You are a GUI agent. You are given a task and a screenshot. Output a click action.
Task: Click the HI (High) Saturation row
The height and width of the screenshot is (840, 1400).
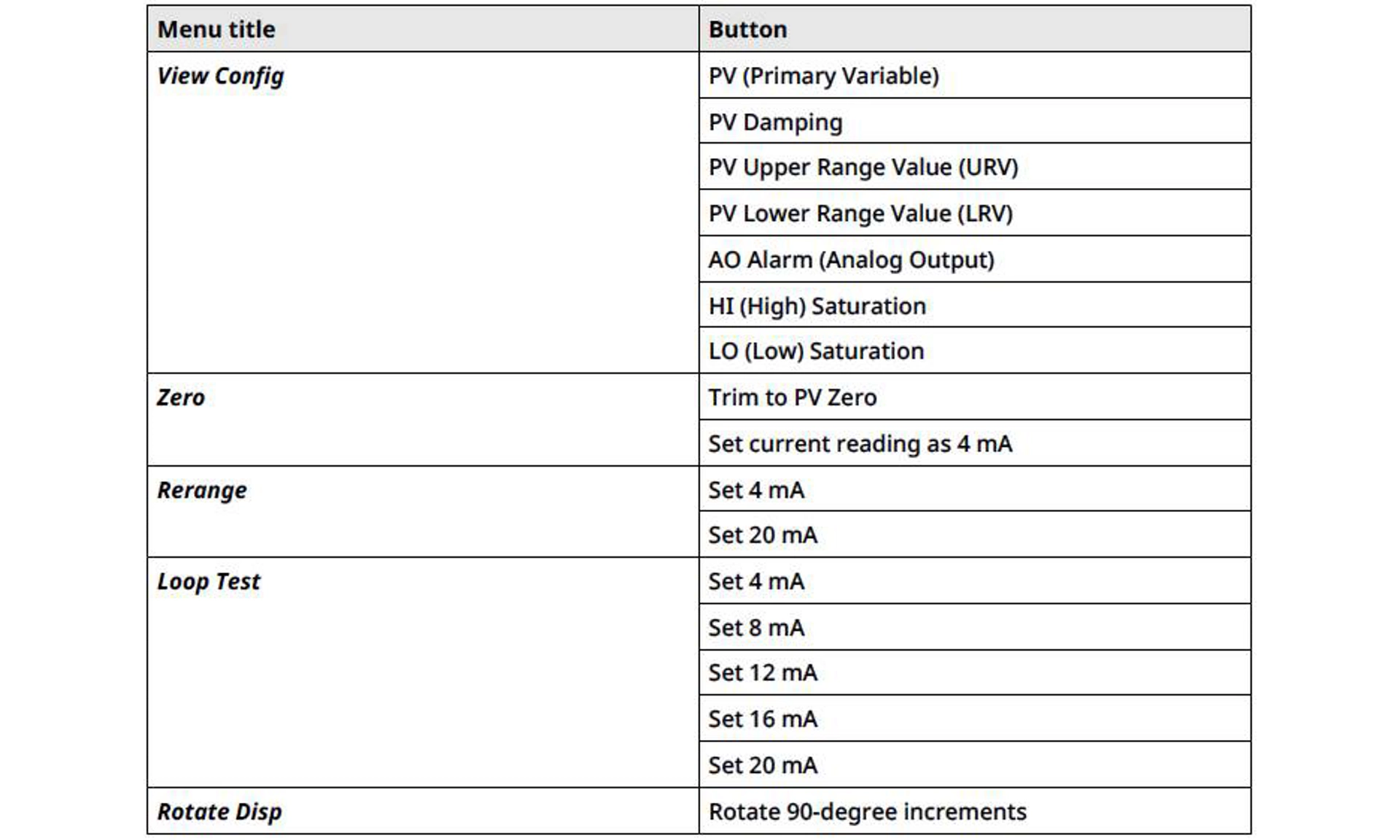pyautogui.click(x=975, y=305)
